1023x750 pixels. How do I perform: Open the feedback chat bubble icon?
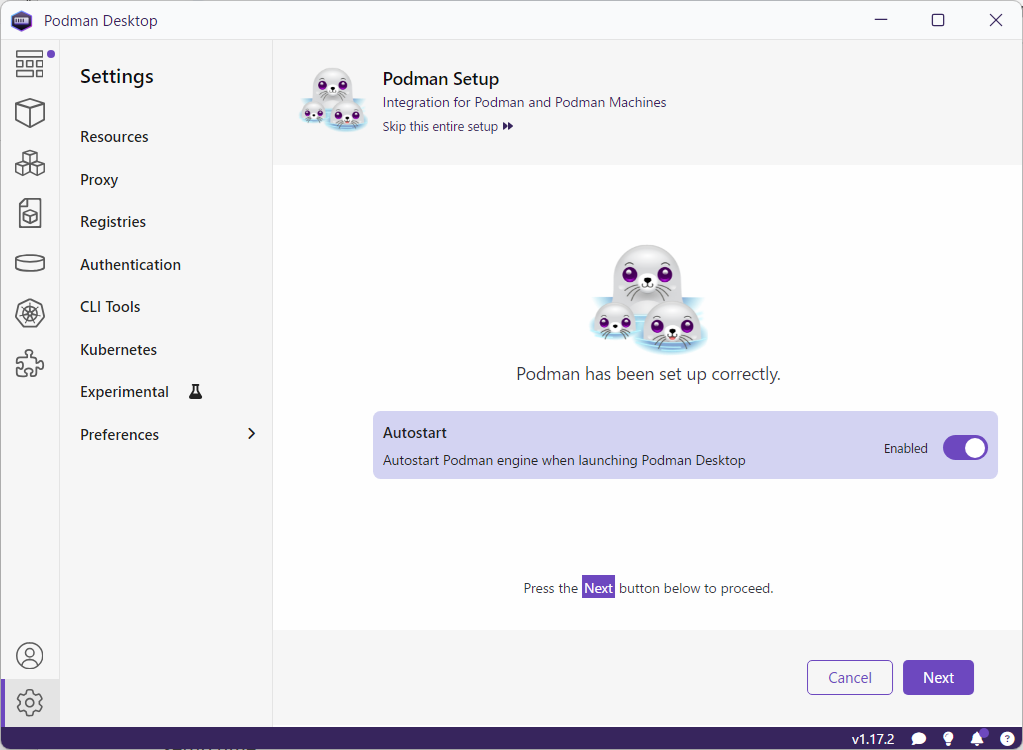coord(918,739)
